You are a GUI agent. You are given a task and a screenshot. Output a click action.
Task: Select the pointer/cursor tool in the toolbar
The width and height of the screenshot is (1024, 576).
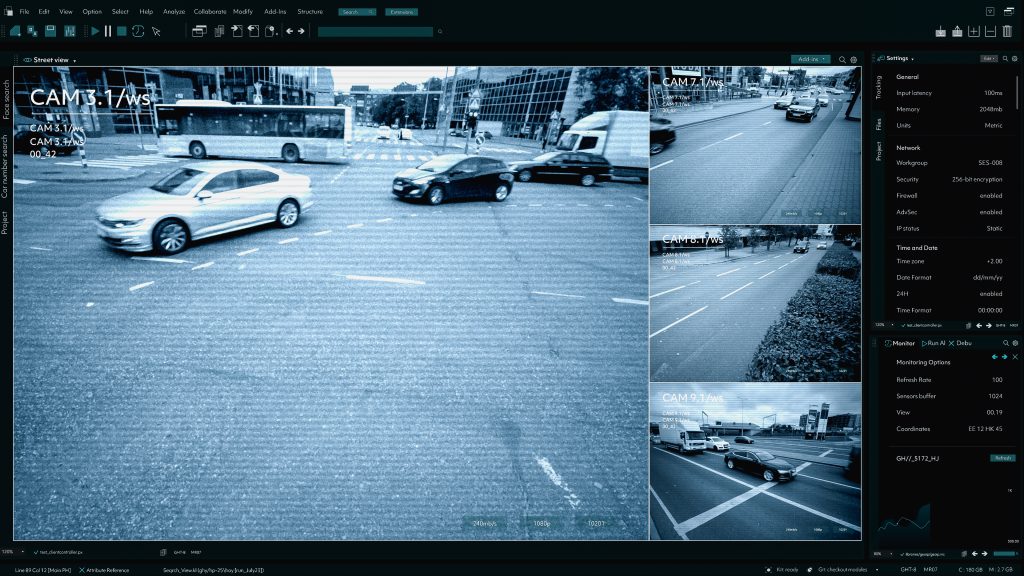(155, 31)
